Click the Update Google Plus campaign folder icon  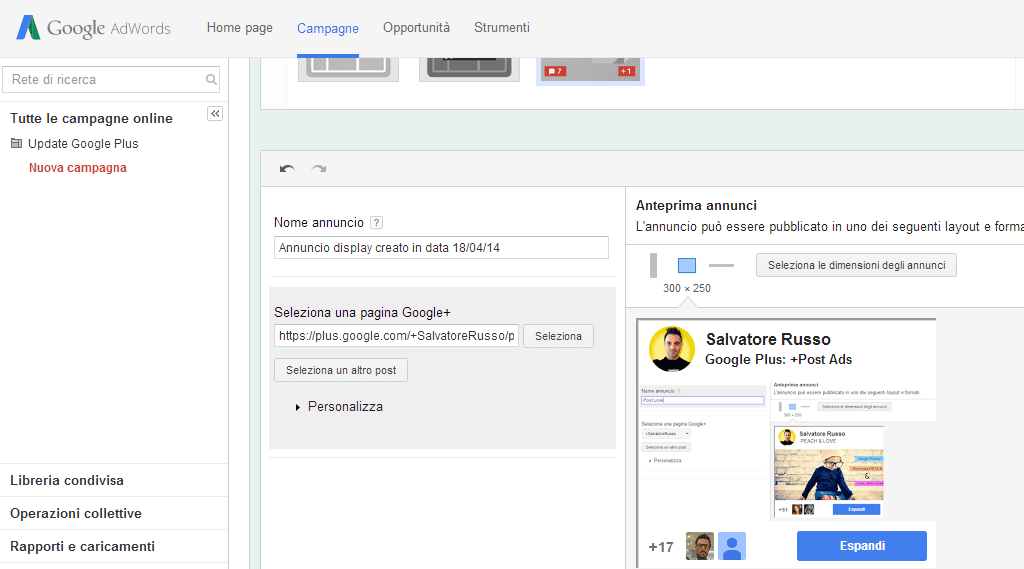click(16, 143)
